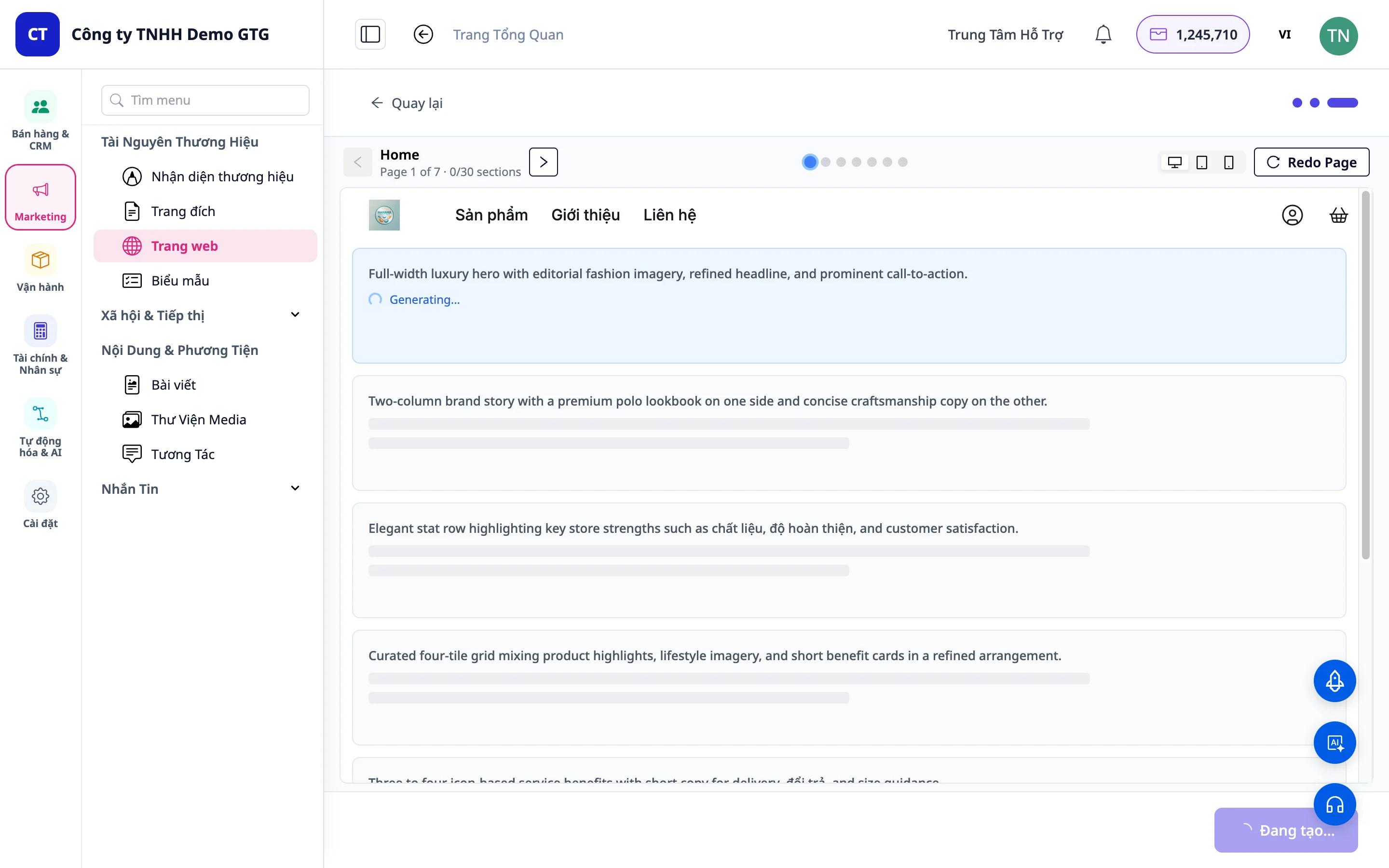Viewport: 1389px width, 868px height.
Task: Expand Xã hội & Tiếp thị section
Action: tap(202, 315)
